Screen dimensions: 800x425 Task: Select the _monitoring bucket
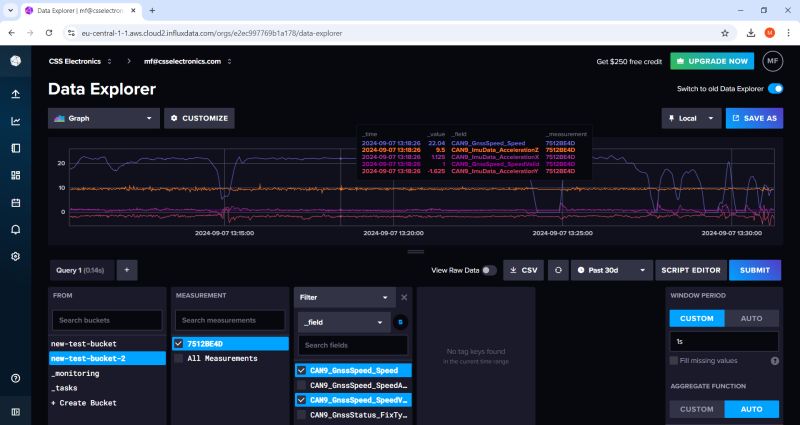tap(107, 373)
